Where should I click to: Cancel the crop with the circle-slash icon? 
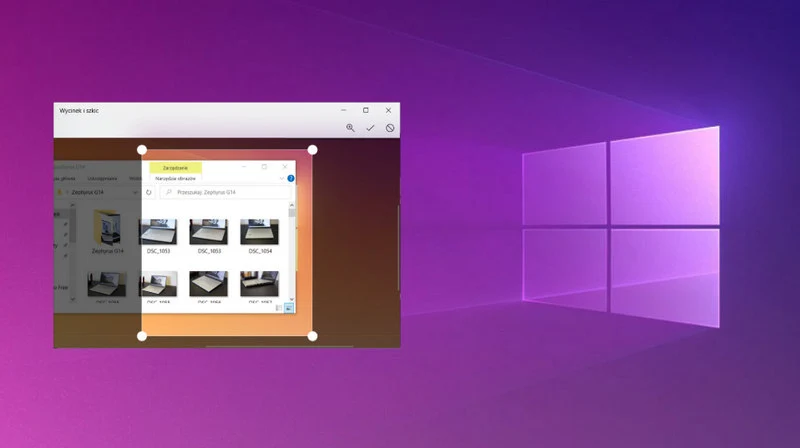point(390,128)
